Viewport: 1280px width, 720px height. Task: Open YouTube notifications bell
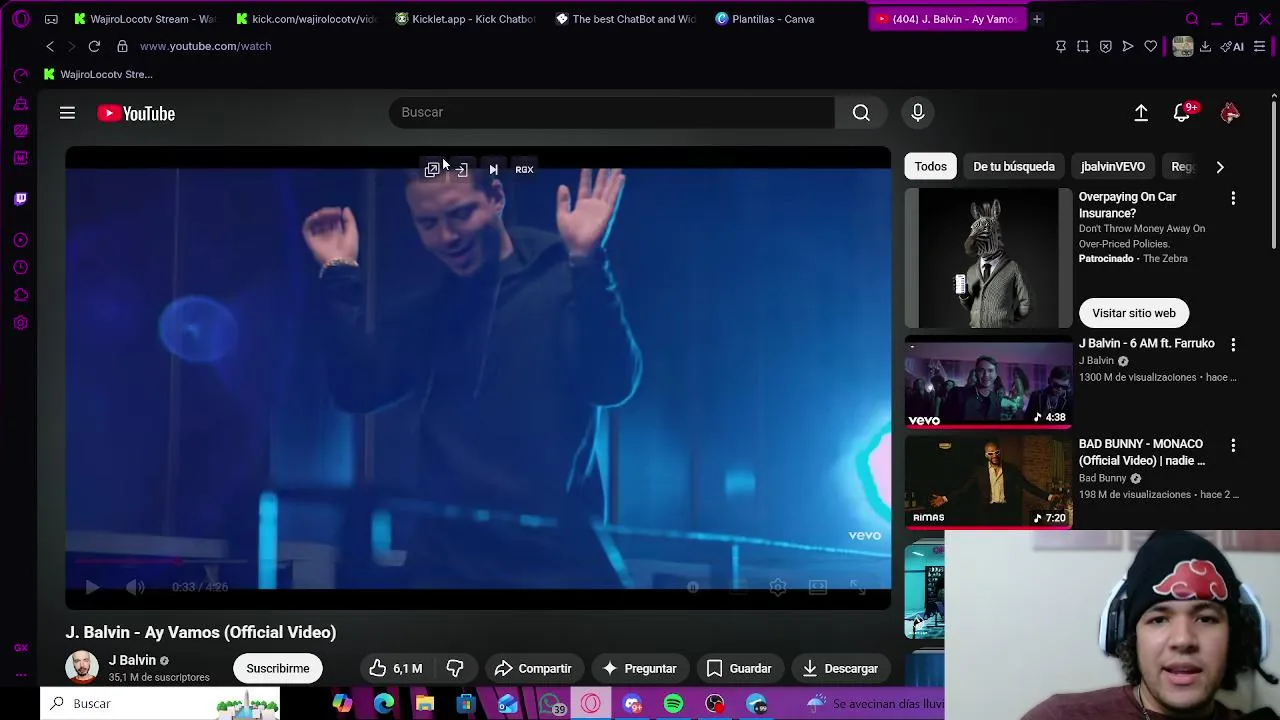pyautogui.click(x=1182, y=113)
